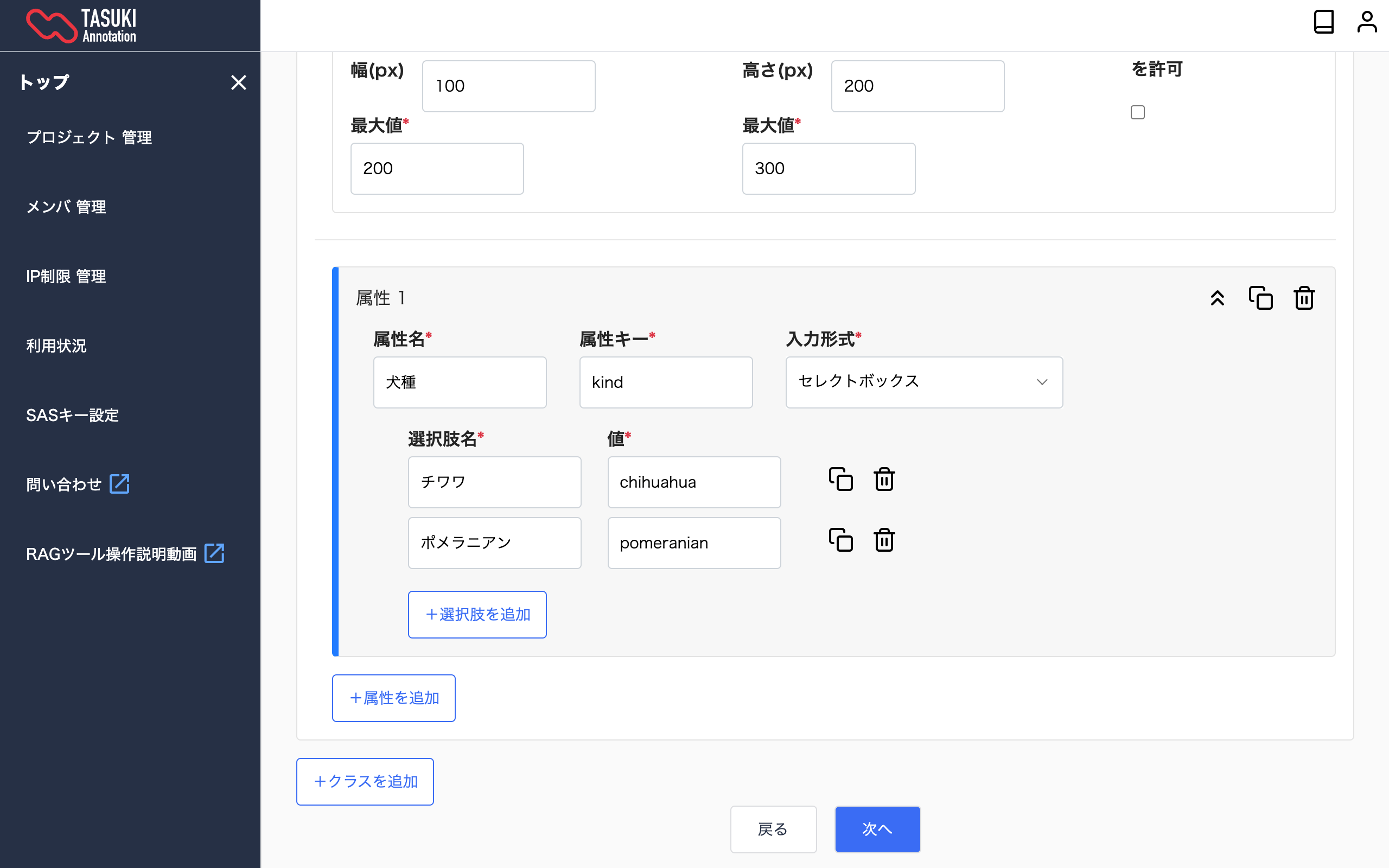Click the 属性キー field containing kind
The image size is (1389, 868).
(665, 382)
